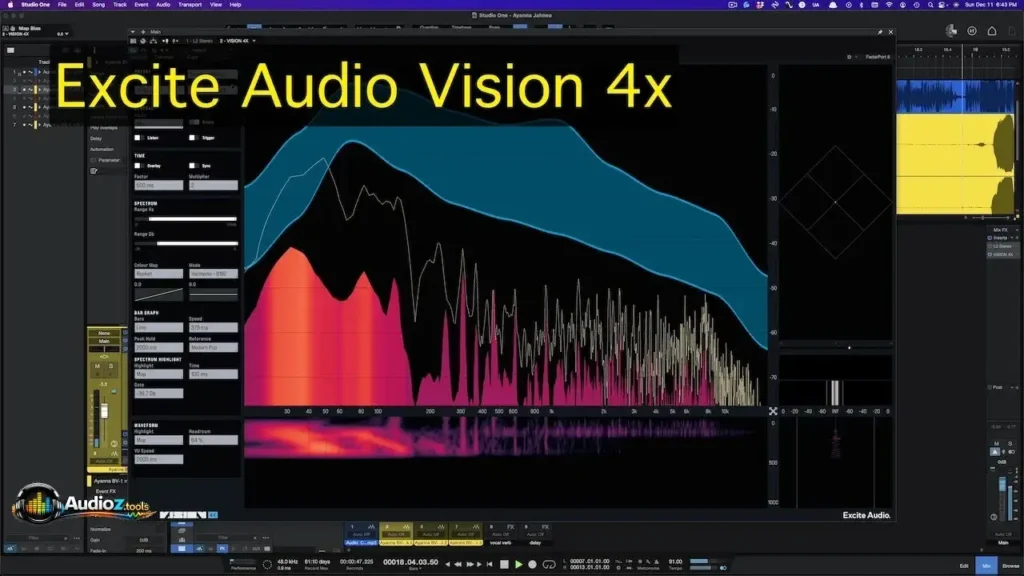This screenshot has width=1024, height=576.
Task: Click the pin icon on the Vision 4X window
Action: [880, 32]
